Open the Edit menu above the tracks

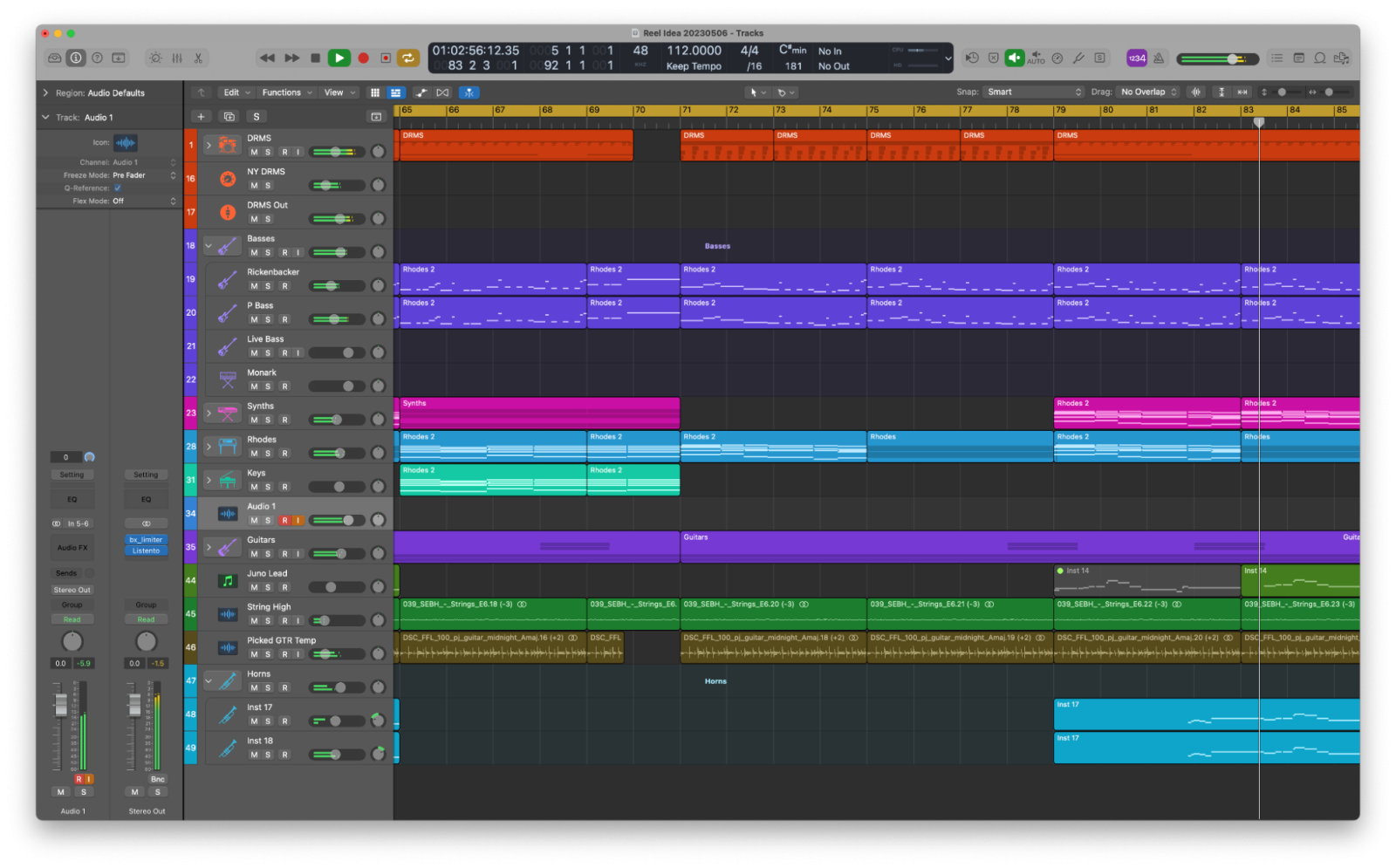click(x=234, y=92)
